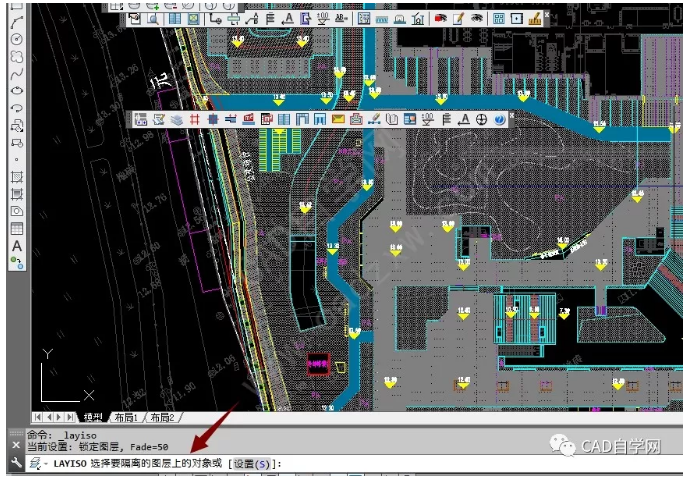Click the orange measuring ruler icon
Screen dimensions: 690x478
(x=535, y=19)
